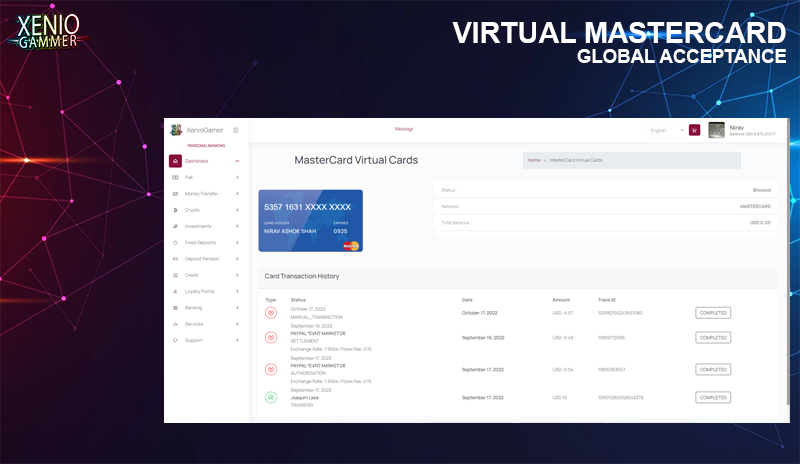Click the 'USD 0.00' total balance value

tap(760, 223)
